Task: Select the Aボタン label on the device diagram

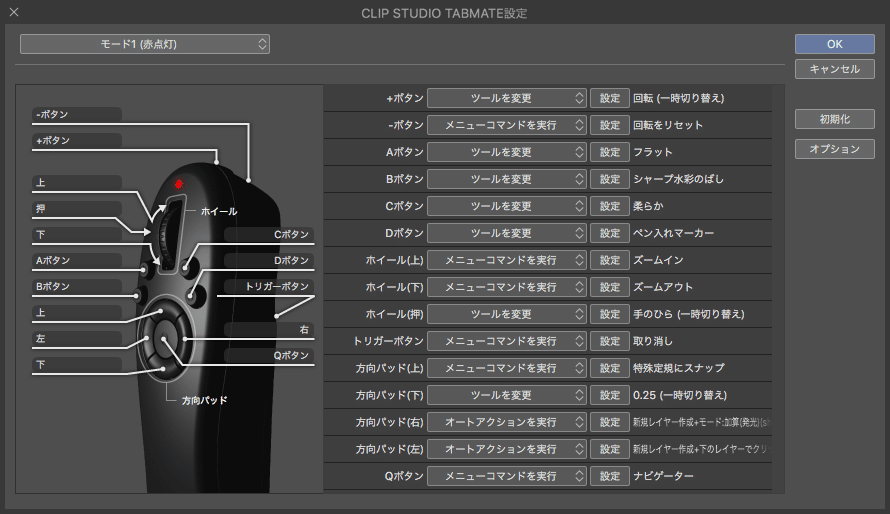Action: tap(77, 260)
